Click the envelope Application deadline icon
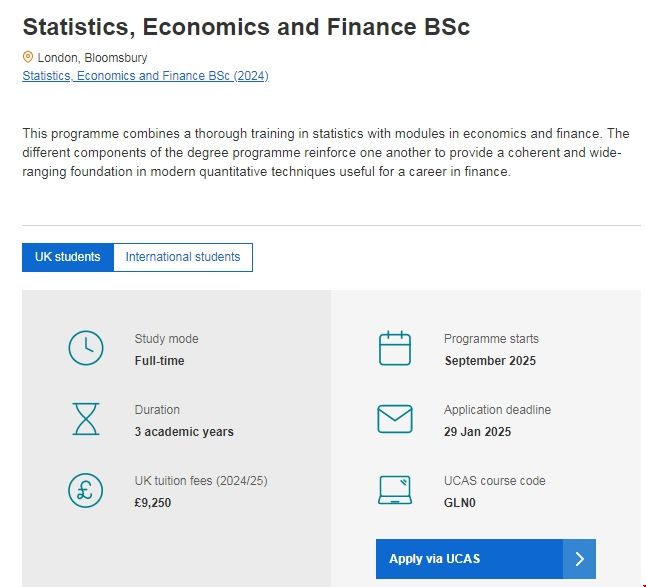 [x=395, y=419]
